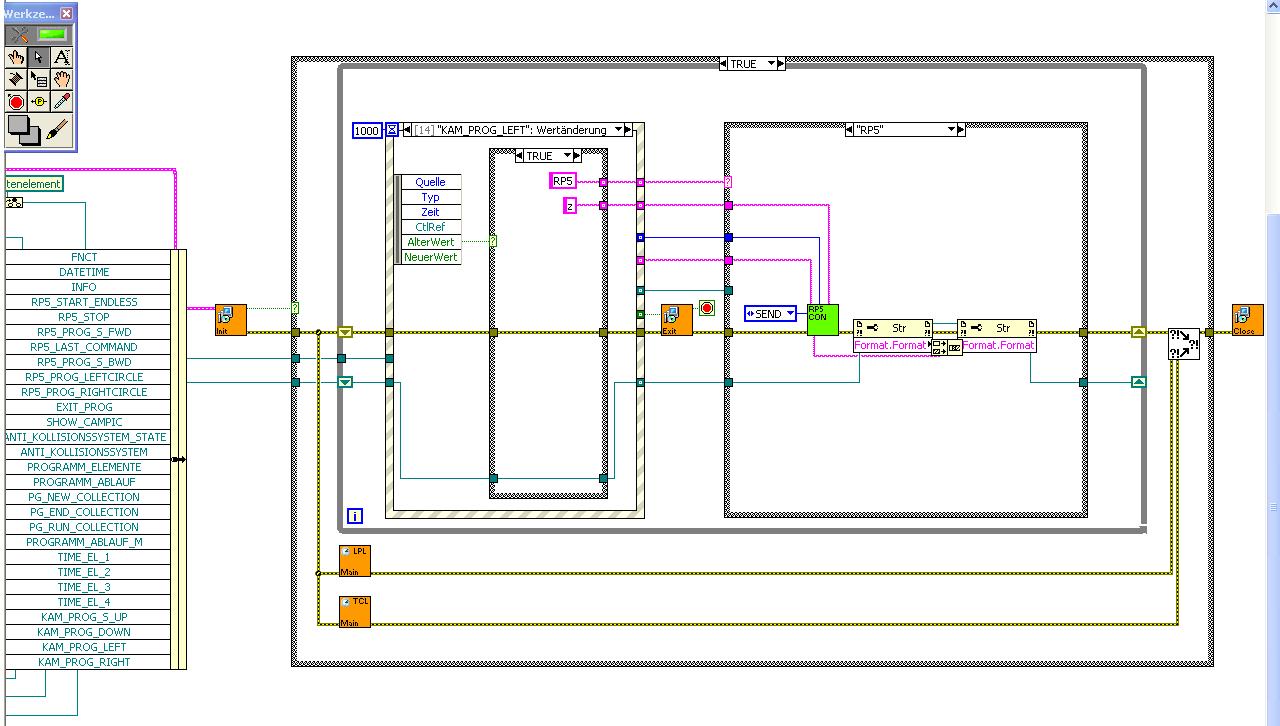Open the KAM_PROG_LEFT event case dropdown
The image size is (1280, 726).
(x=620, y=130)
